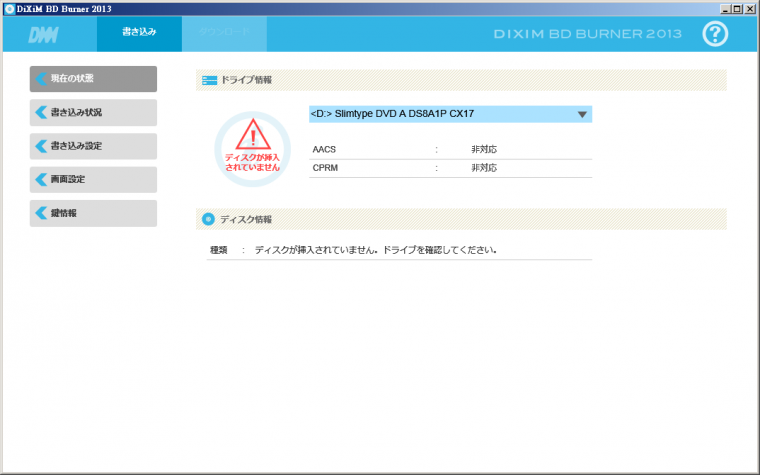The height and width of the screenshot is (475, 760).
Task: Select the Slimtype DVD A DS8A1P drive field
Action: click(x=440, y=115)
